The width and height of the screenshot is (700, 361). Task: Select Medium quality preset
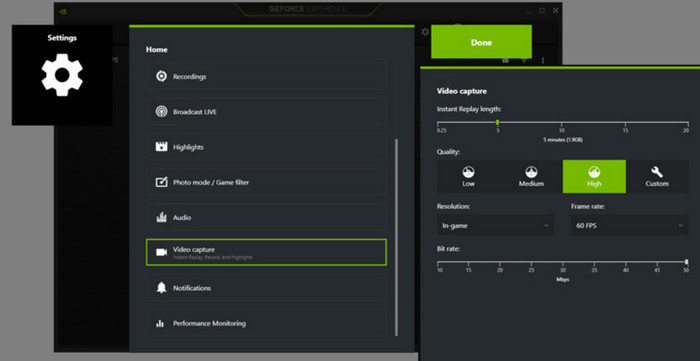[x=531, y=177]
